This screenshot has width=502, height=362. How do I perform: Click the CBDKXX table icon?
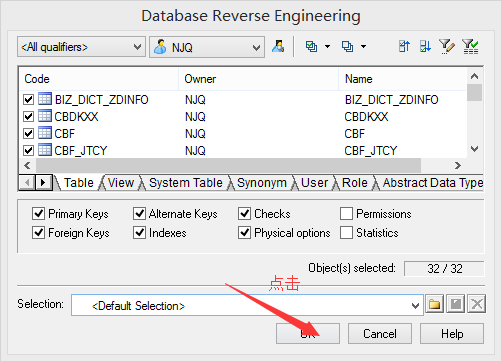pyautogui.click(x=45, y=116)
